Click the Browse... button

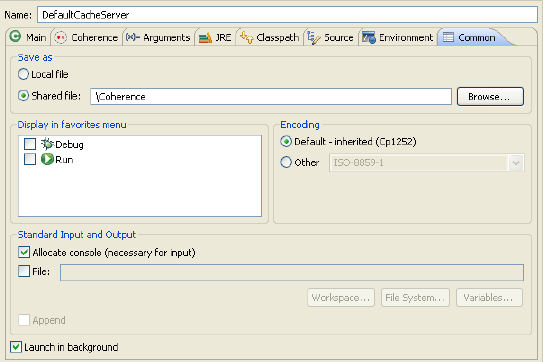pyautogui.click(x=490, y=97)
